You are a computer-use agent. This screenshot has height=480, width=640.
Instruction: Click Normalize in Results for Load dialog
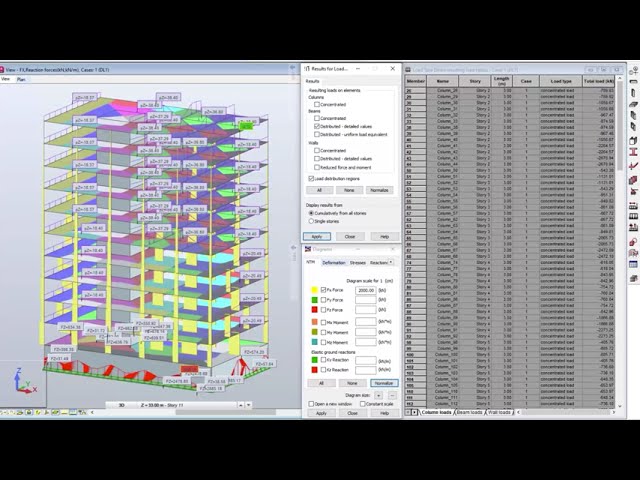pyautogui.click(x=379, y=190)
